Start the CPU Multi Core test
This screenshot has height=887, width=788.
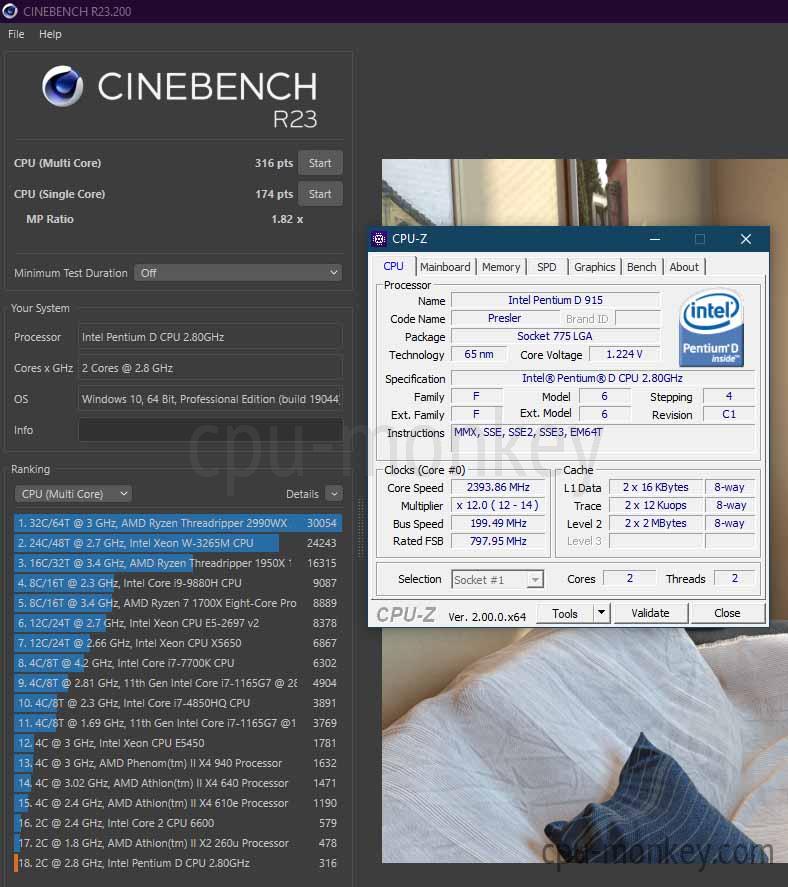(320, 163)
